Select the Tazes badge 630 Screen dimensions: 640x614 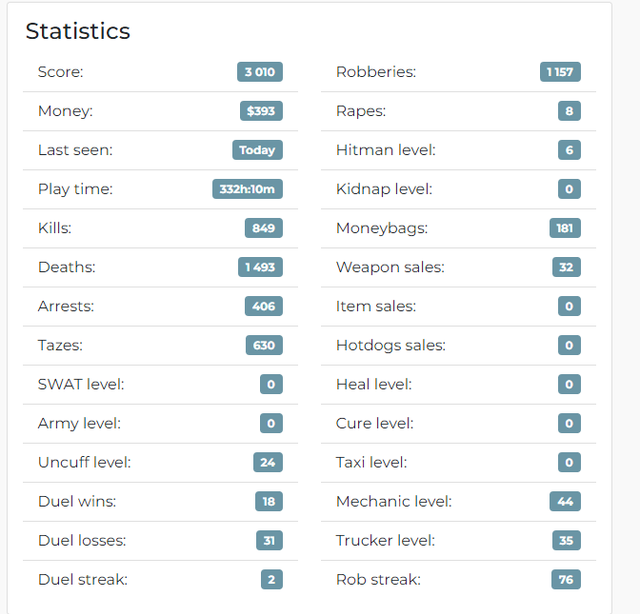pos(264,345)
